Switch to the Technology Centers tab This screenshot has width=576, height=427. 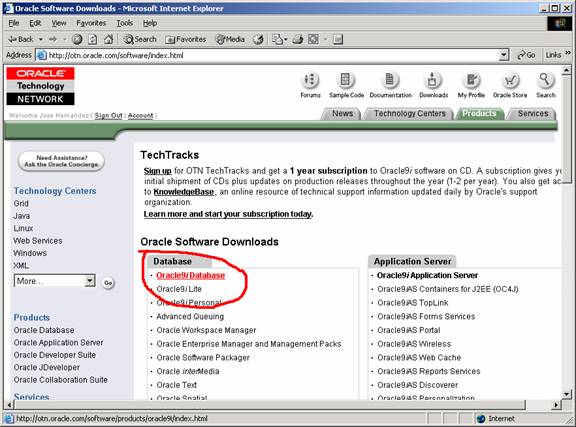(410, 114)
